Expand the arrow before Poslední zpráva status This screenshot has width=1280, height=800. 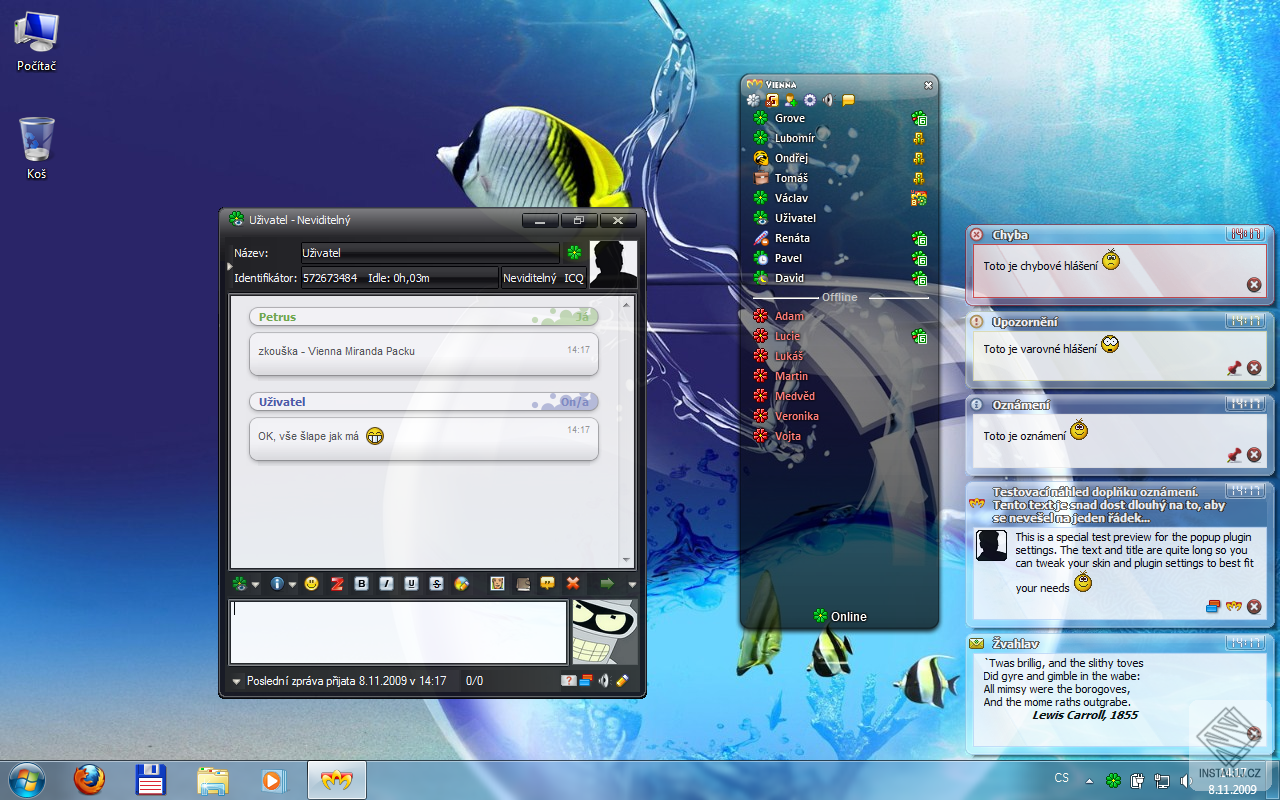pos(237,682)
